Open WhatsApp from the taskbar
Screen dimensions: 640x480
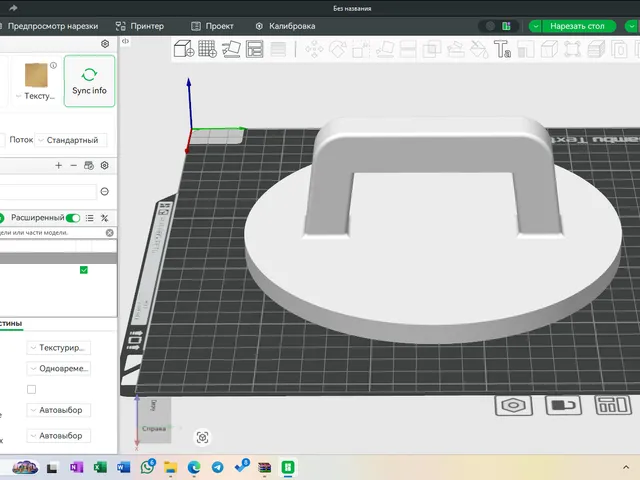[147, 466]
